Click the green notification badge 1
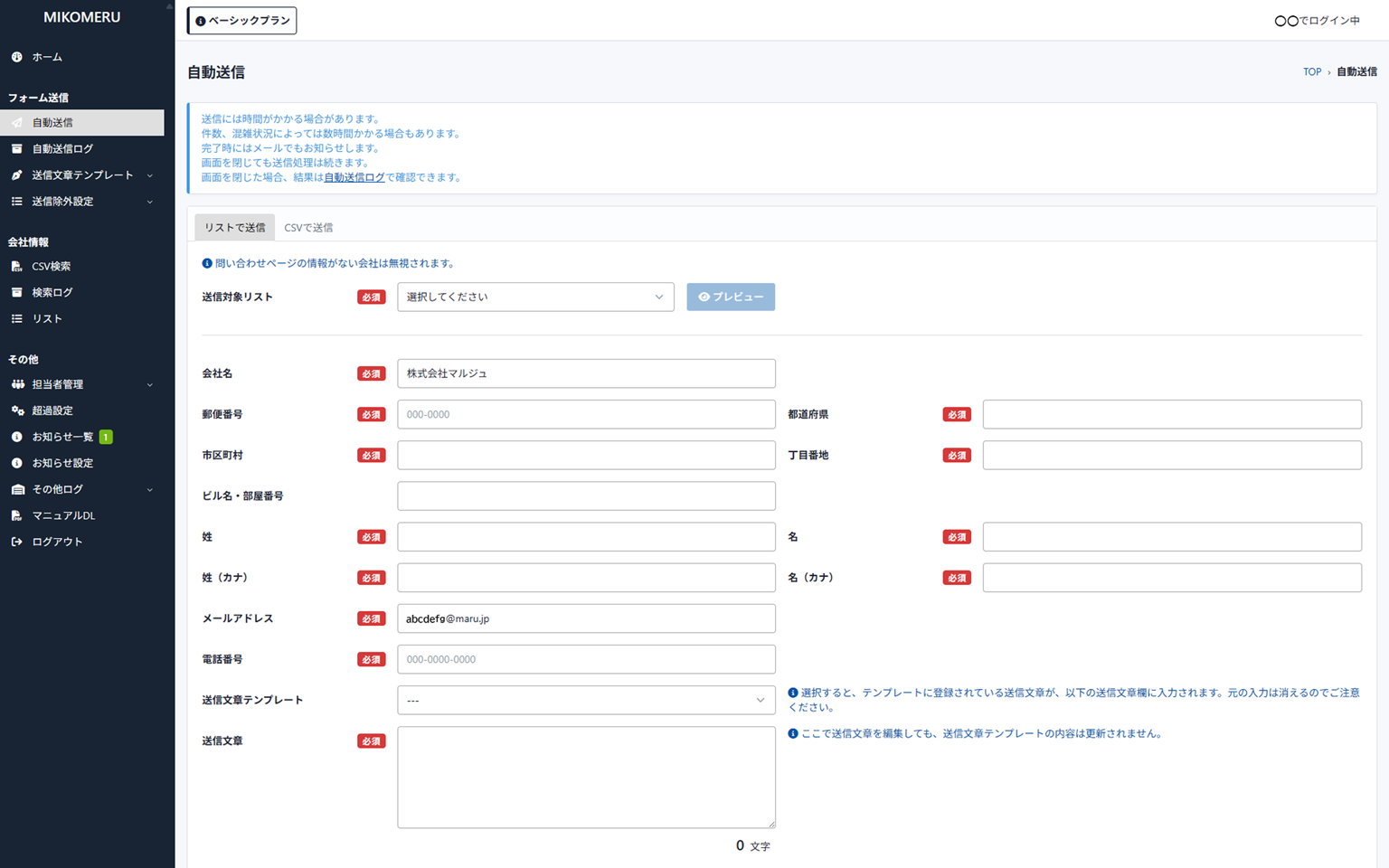The image size is (1389, 868). pyautogui.click(x=106, y=437)
